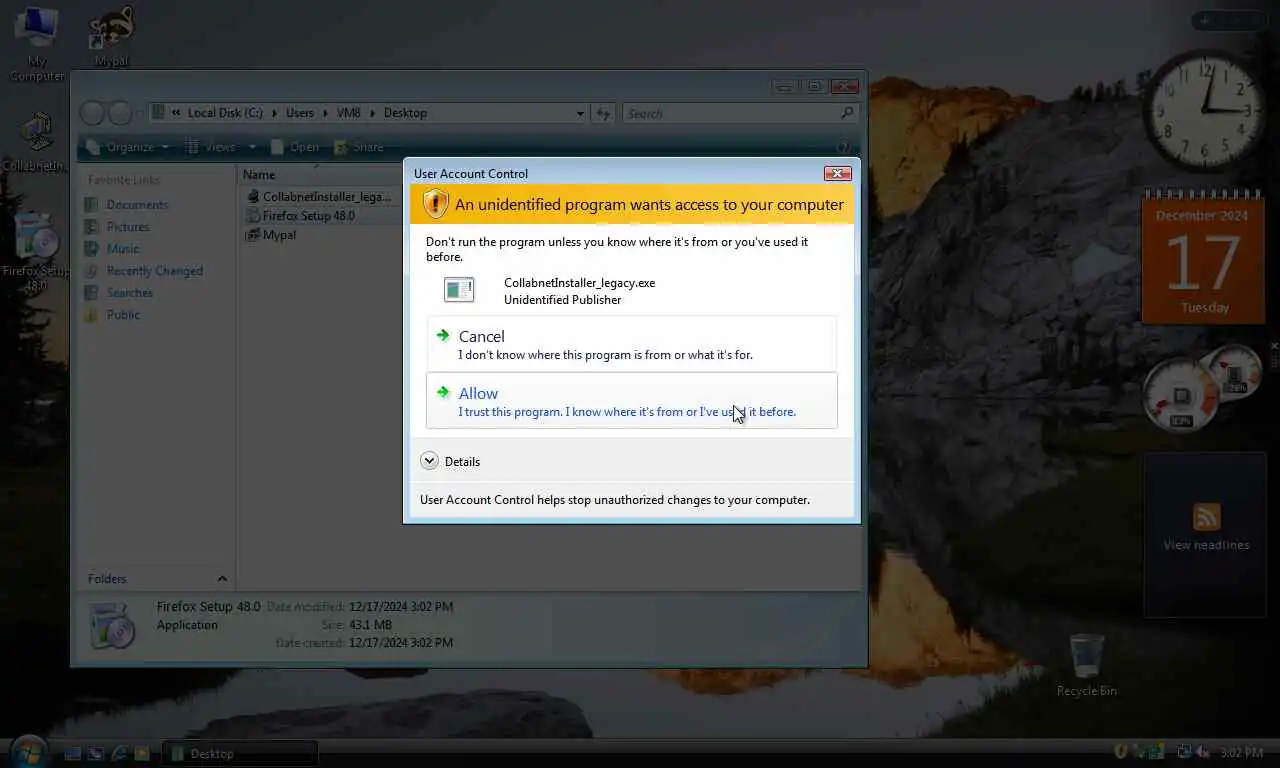Select the CollabNet installer desktop icon
Screen dimensions: 1280x768
point(36,142)
